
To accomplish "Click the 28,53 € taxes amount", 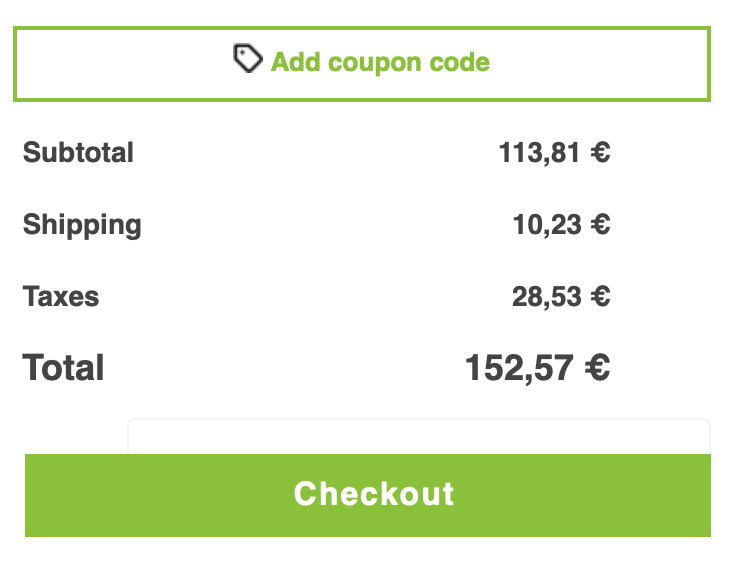I will (561, 297).
